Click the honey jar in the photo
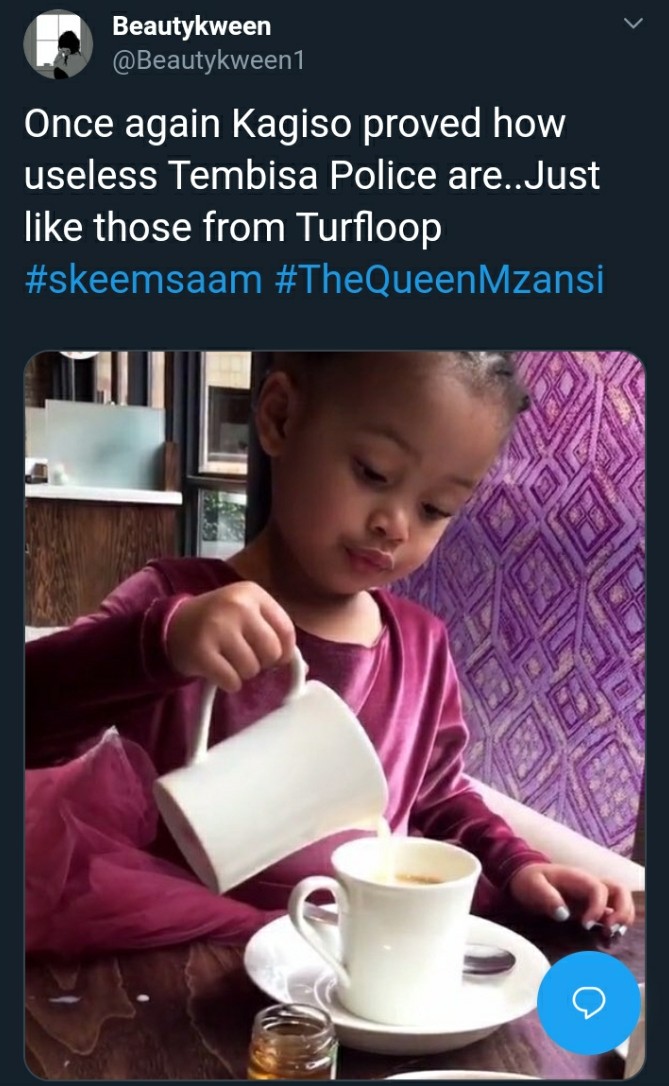Viewport: 669px width, 1086px height. pyautogui.click(x=292, y=1042)
